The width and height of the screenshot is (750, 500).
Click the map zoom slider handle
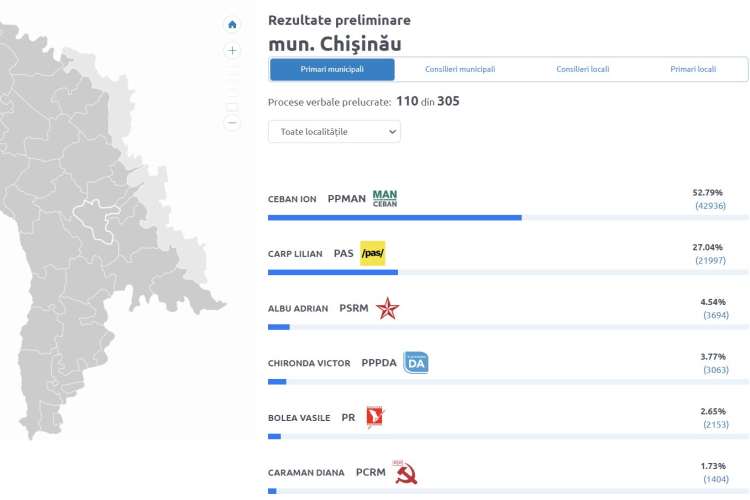[232, 107]
